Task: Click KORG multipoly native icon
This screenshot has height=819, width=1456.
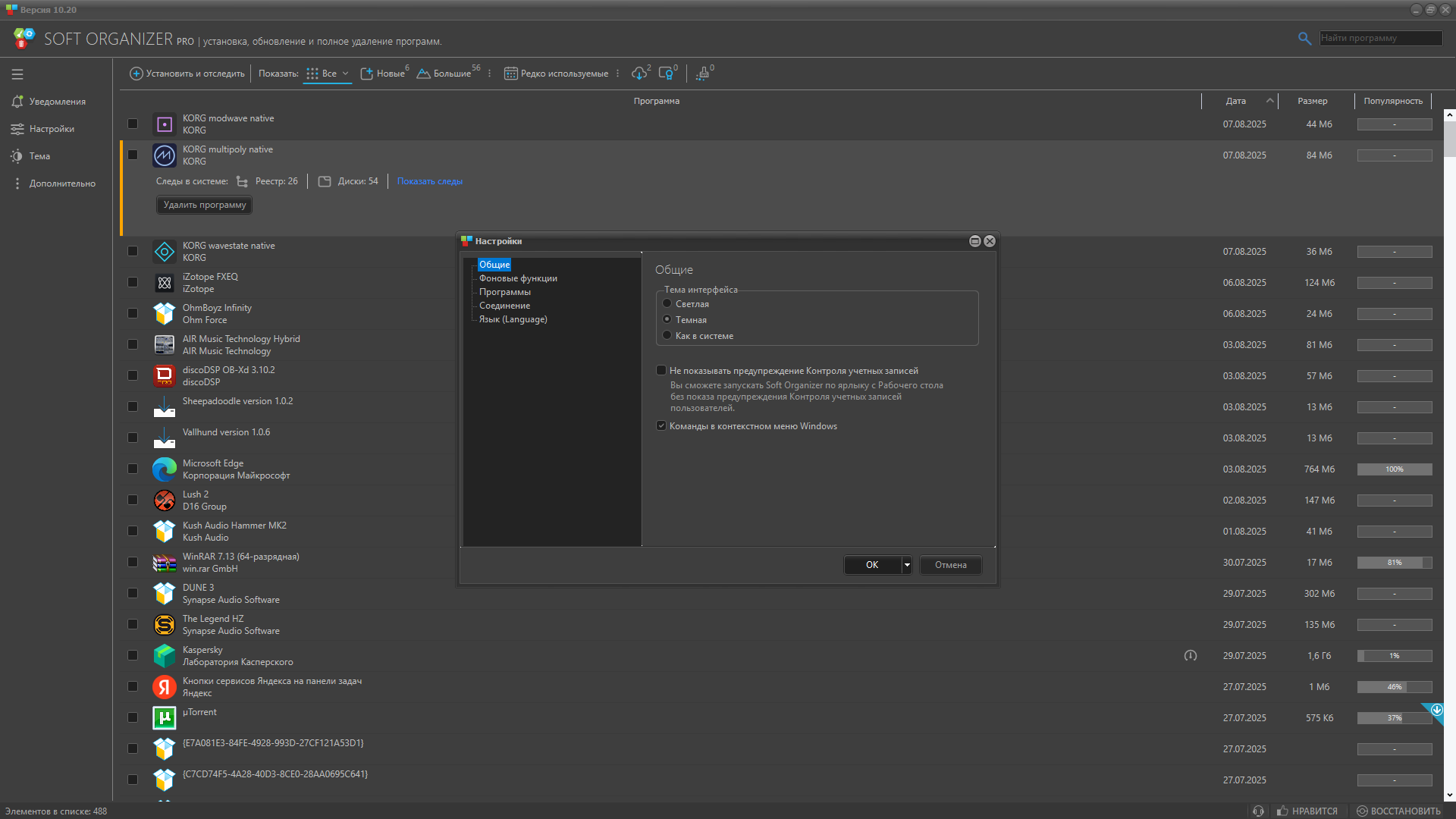Action: [165, 155]
